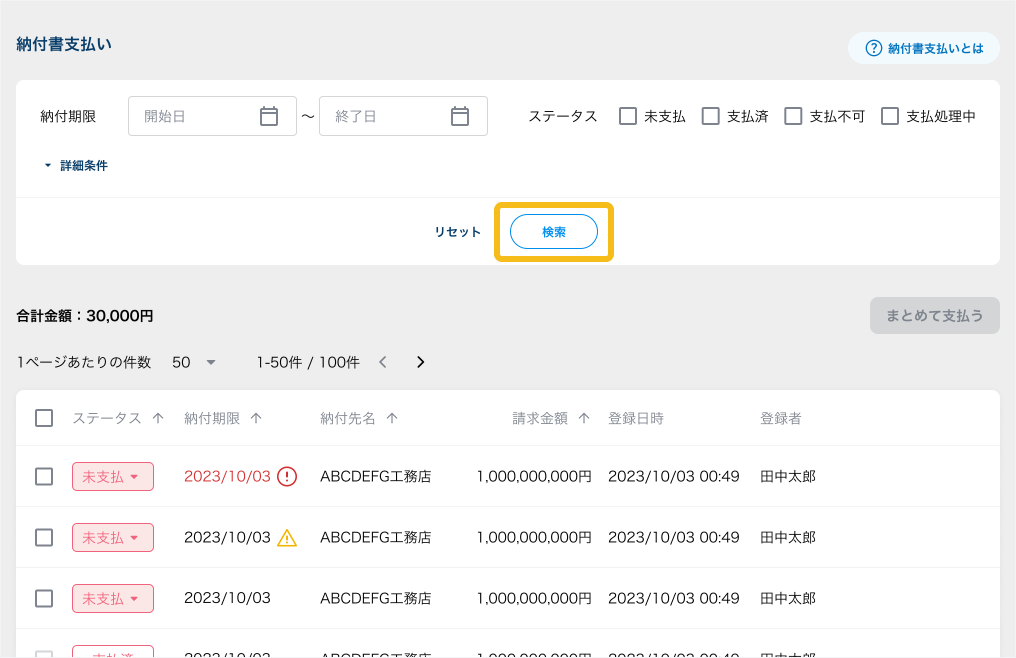The height and width of the screenshot is (658, 1016).
Task: Sort by 請求金額 column arrow
Action: [x=584, y=418]
